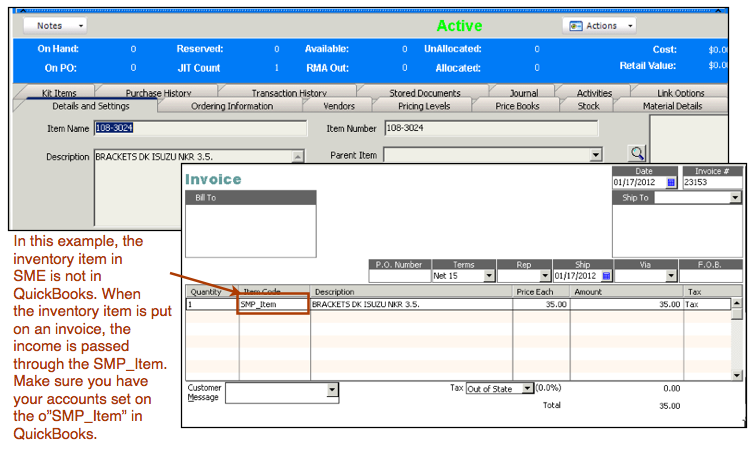Expand the Ship To dropdown
The width and height of the screenshot is (748, 451).
click(x=735, y=197)
